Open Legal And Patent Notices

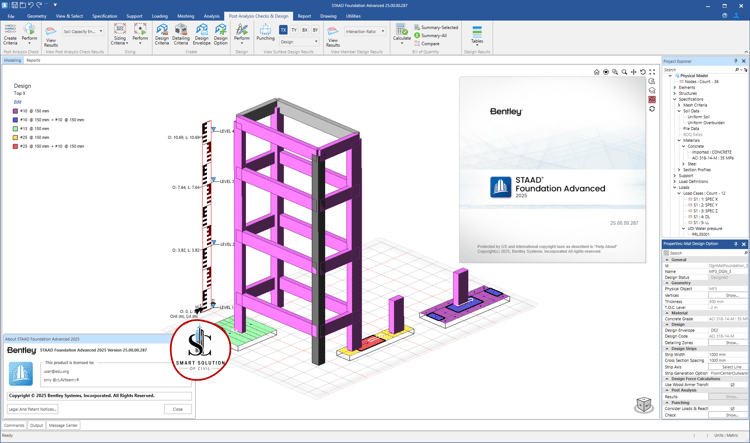tap(33, 409)
